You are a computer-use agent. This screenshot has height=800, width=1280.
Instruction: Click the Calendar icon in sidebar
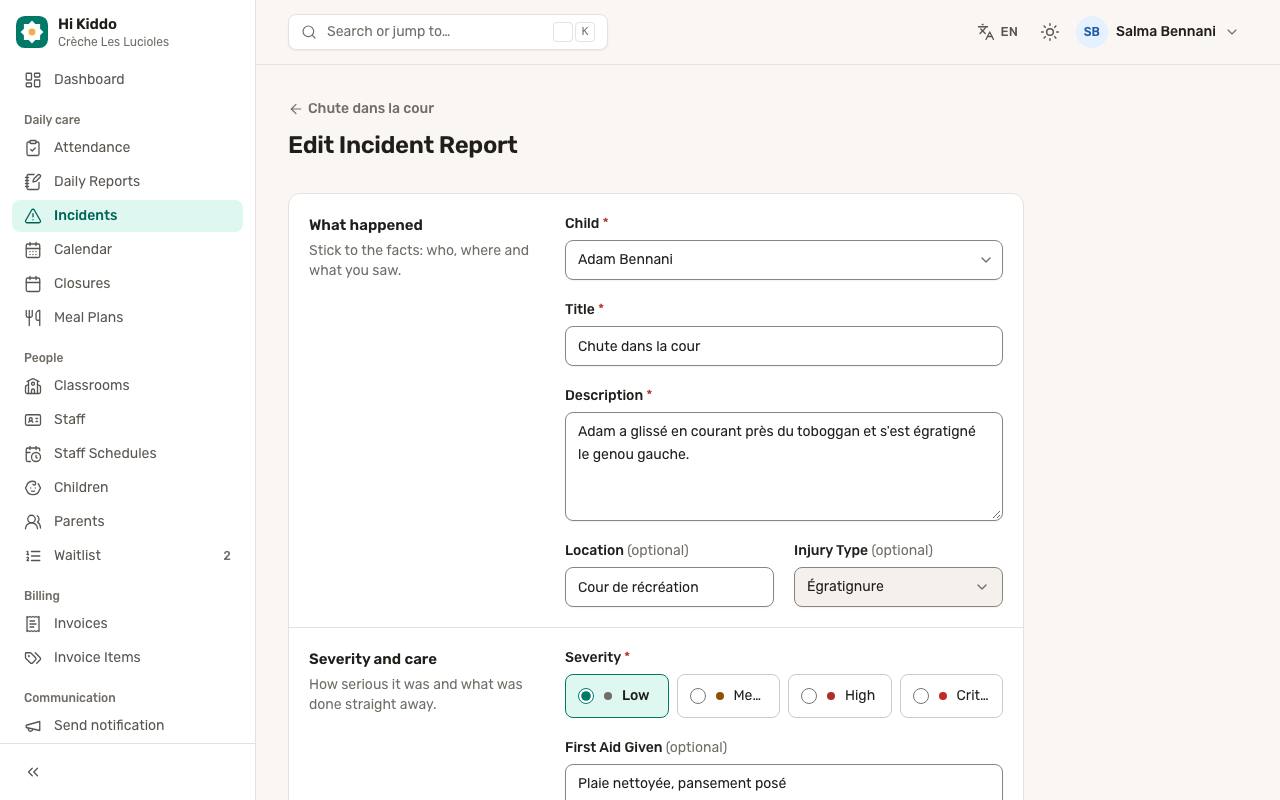pyautogui.click(x=33, y=250)
